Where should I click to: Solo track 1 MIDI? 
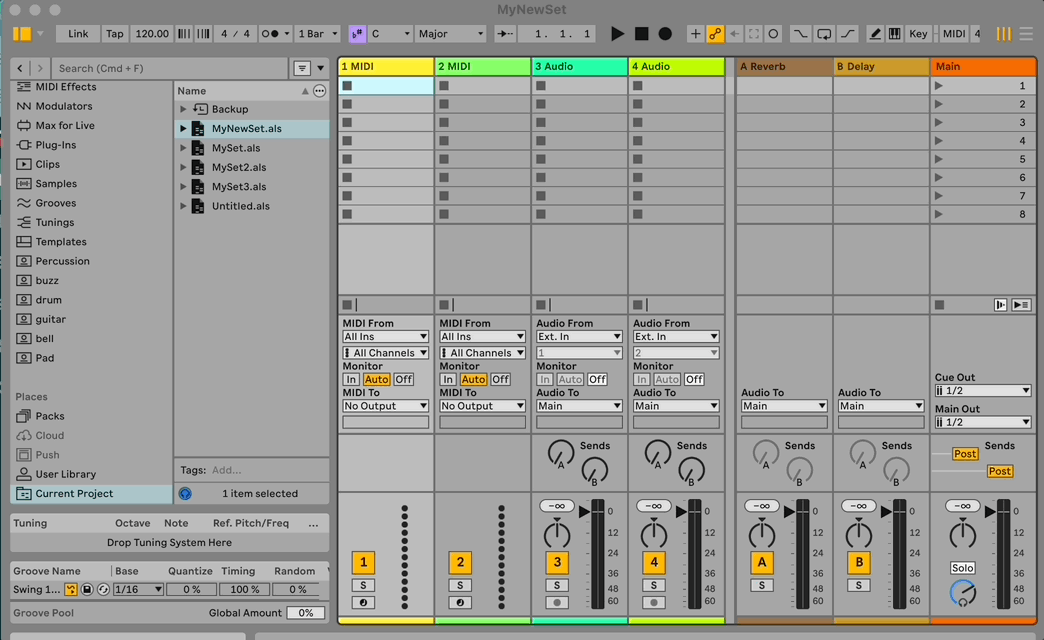point(363,585)
